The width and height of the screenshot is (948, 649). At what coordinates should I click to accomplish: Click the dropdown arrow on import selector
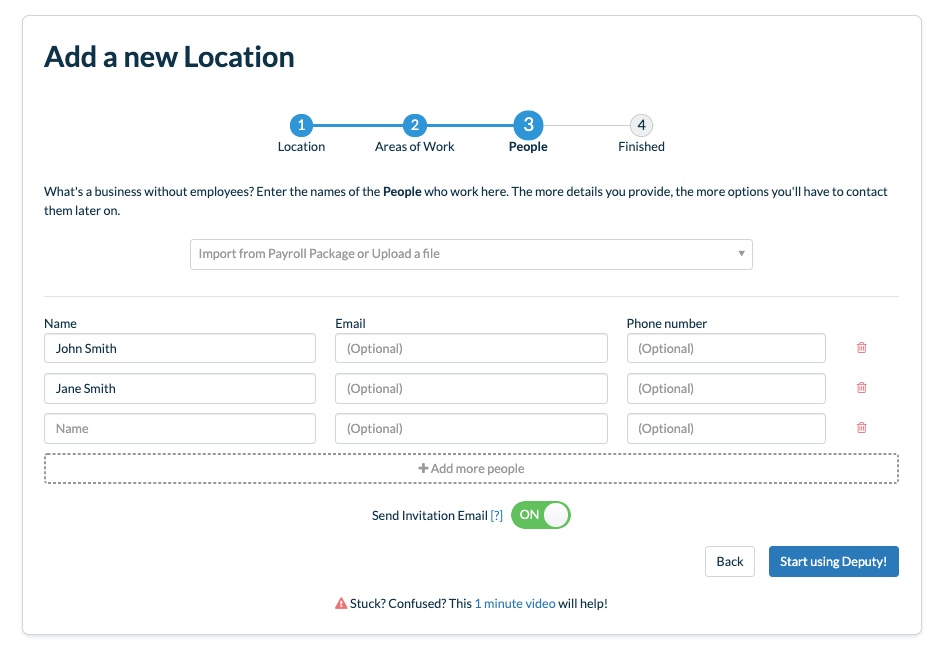tap(741, 253)
